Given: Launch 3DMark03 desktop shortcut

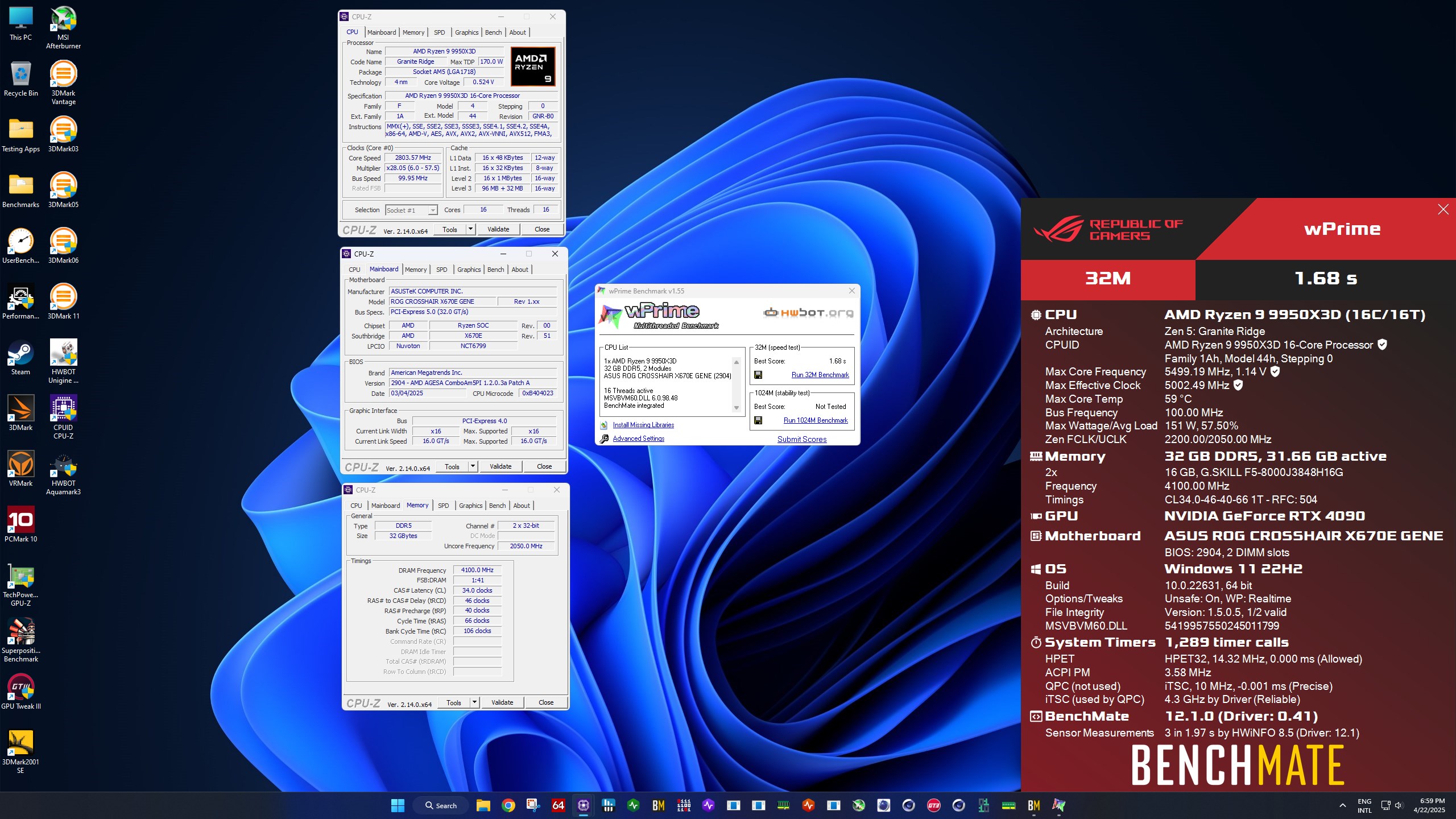Looking at the screenshot, I should pos(63,135).
